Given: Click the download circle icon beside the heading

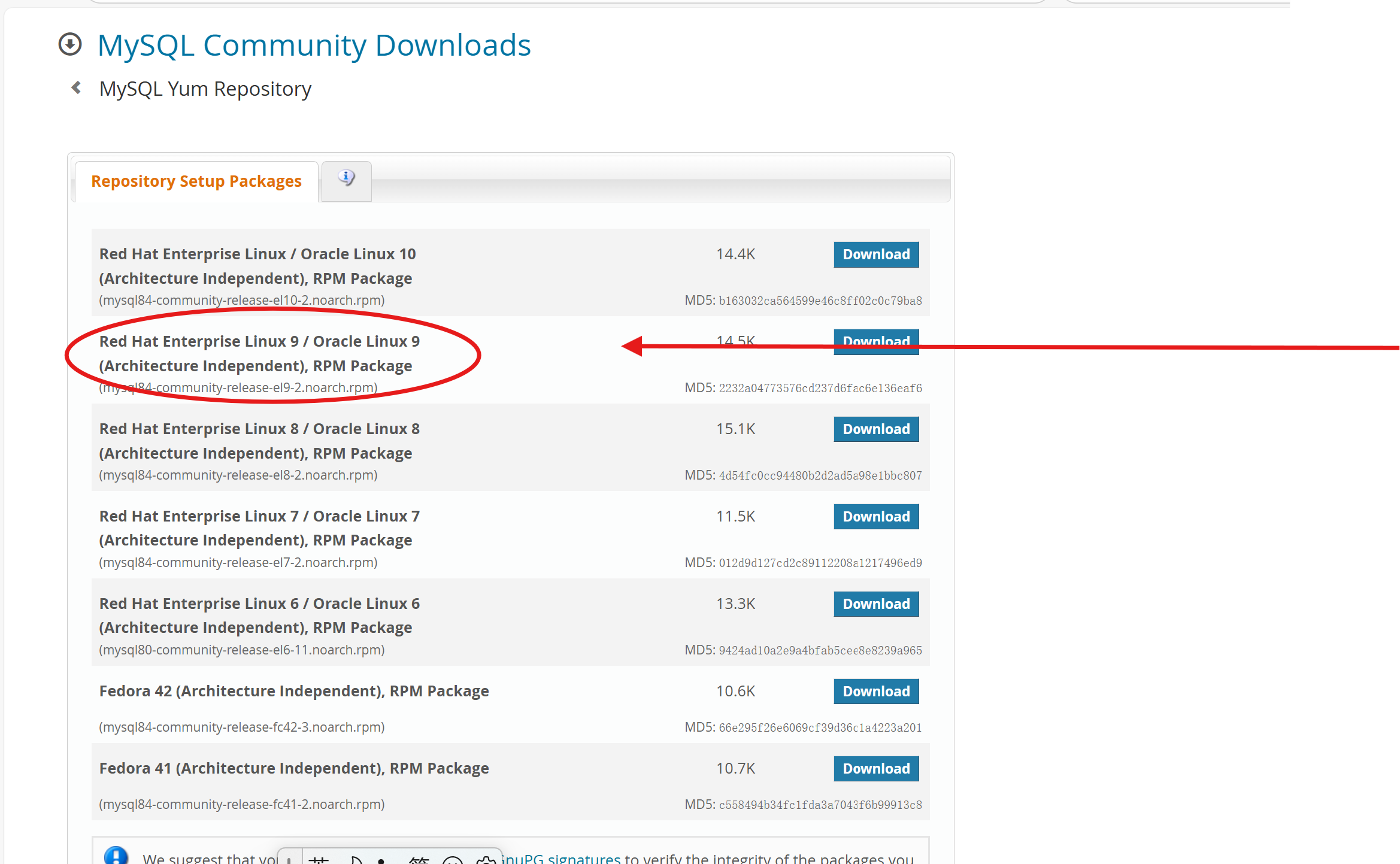Looking at the screenshot, I should tap(70, 44).
